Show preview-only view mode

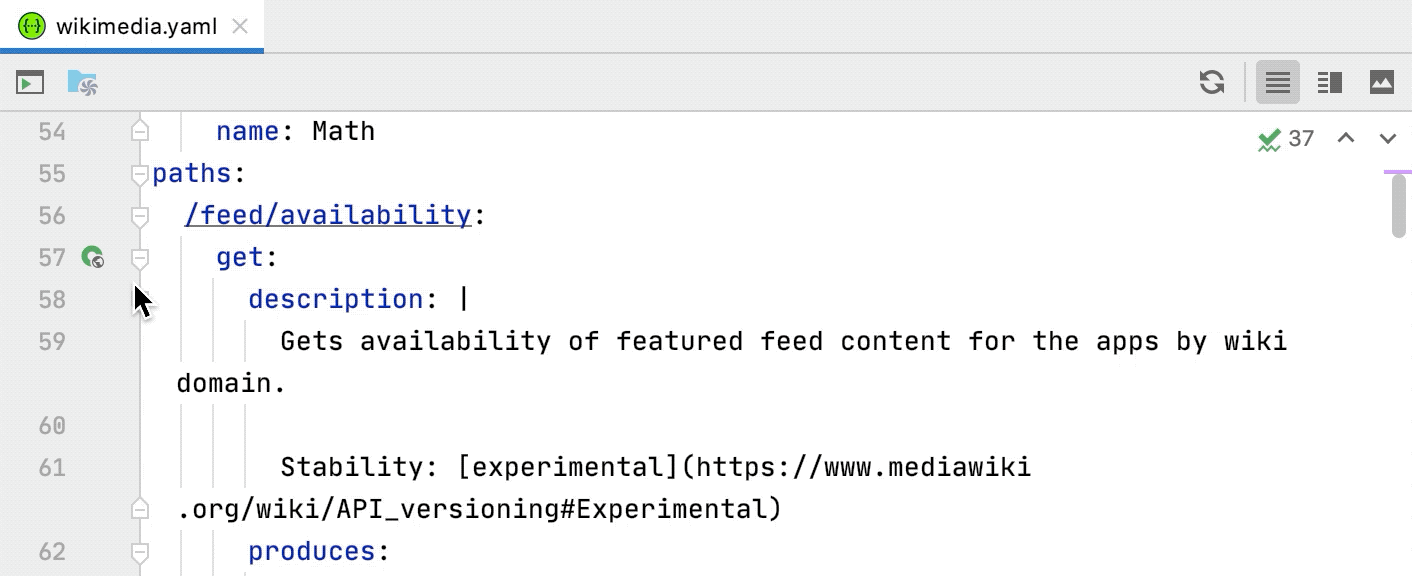1382,84
